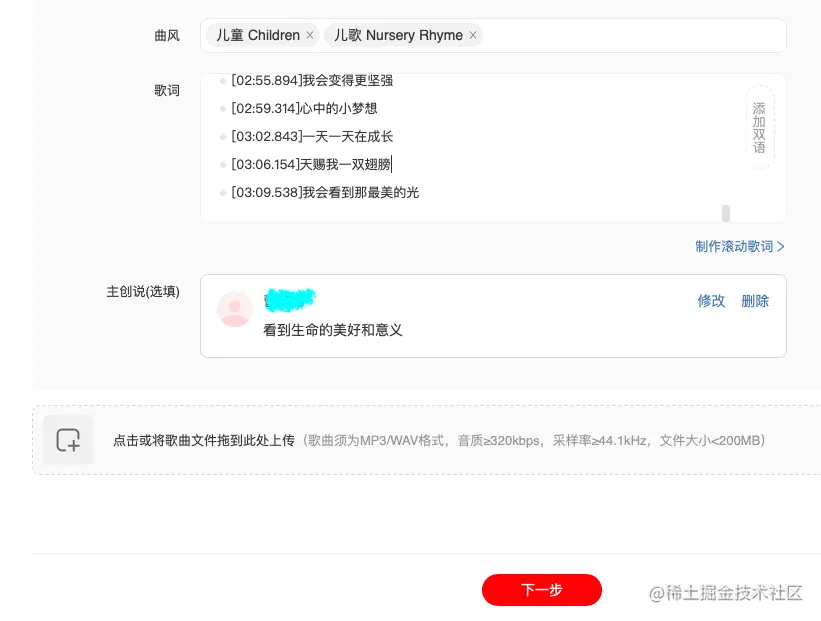The image size is (821, 621).
Task: Click the comment text 看到生命的美好和意义
Action: [x=332, y=330]
